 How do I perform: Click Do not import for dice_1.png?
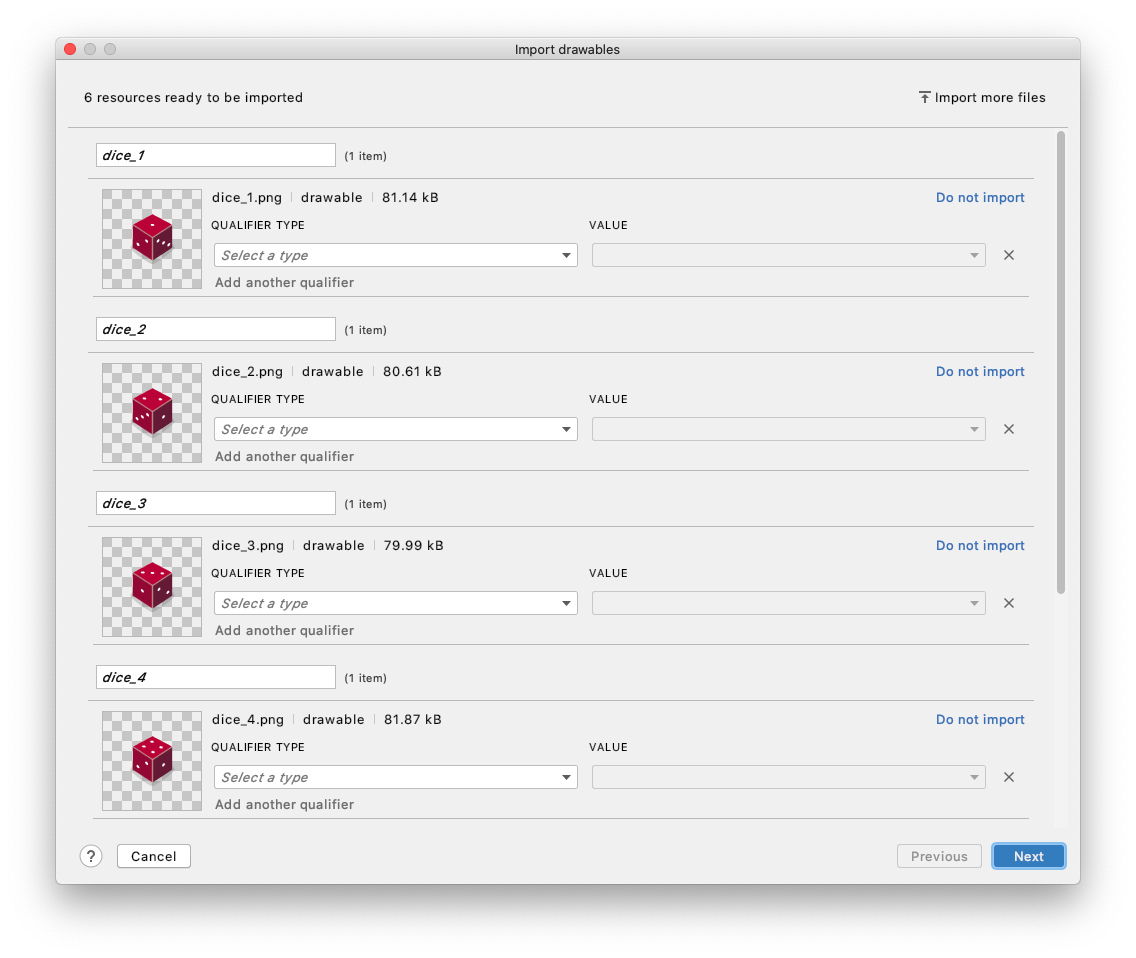tap(979, 198)
